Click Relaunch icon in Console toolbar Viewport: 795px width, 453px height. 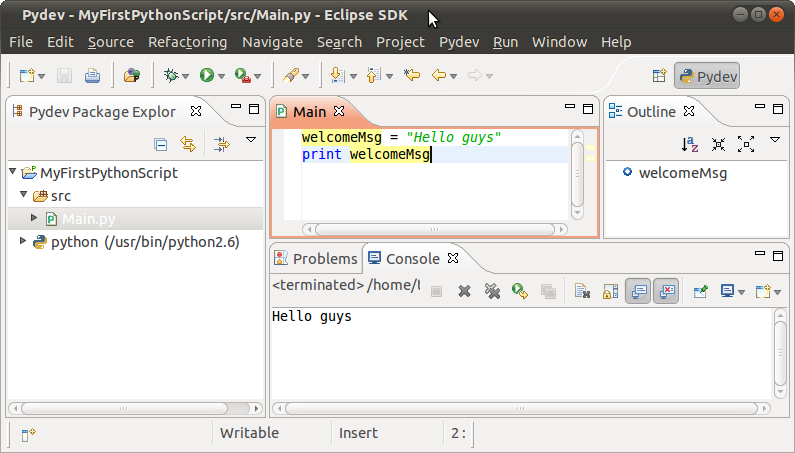520,291
